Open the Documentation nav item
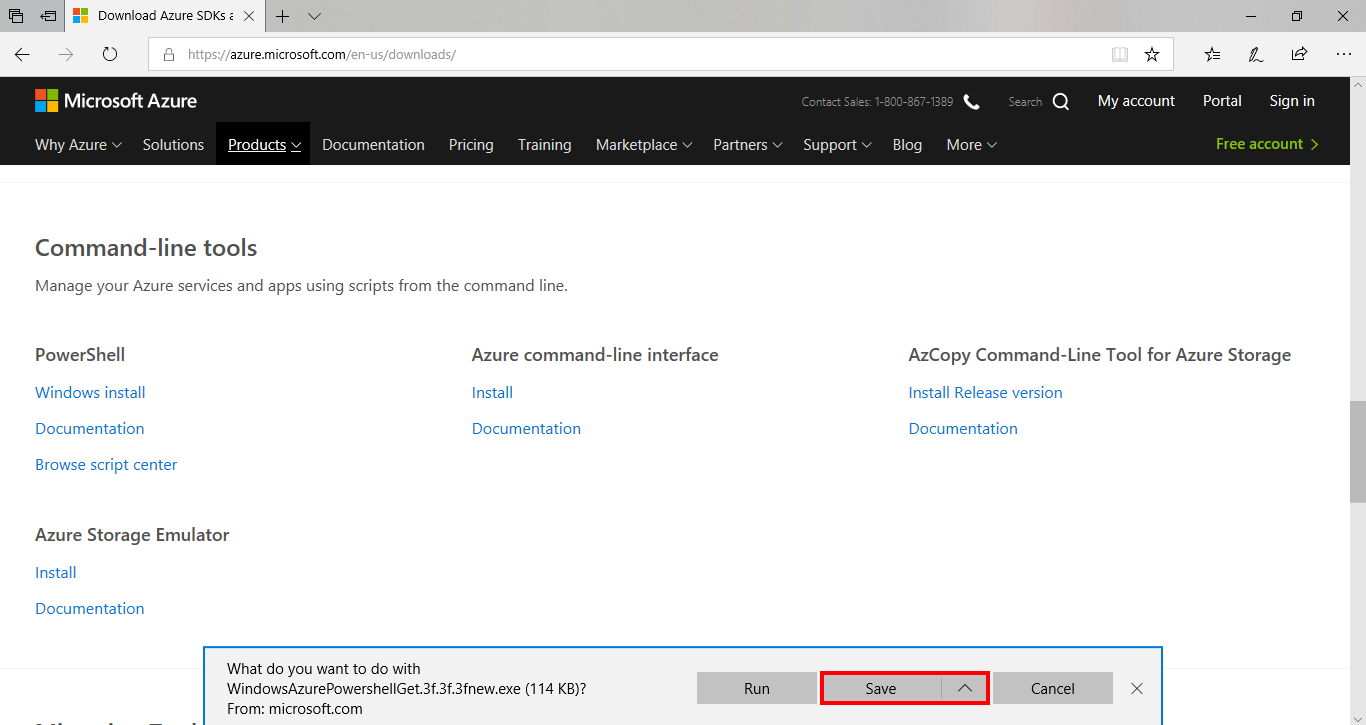 [x=373, y=145]
